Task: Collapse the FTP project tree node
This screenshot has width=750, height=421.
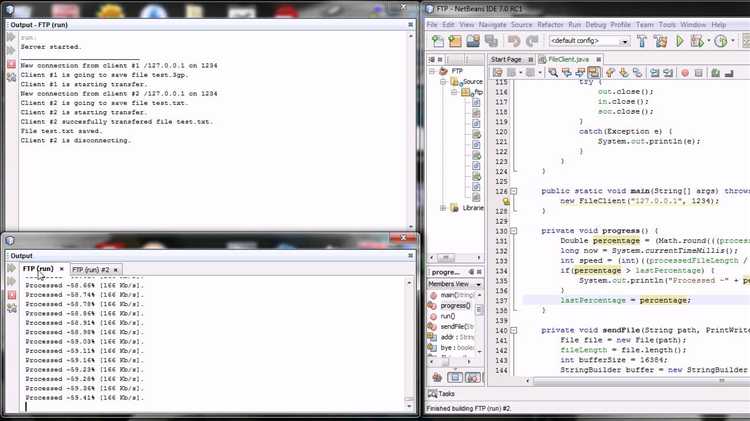Action: tap(432, 71)
